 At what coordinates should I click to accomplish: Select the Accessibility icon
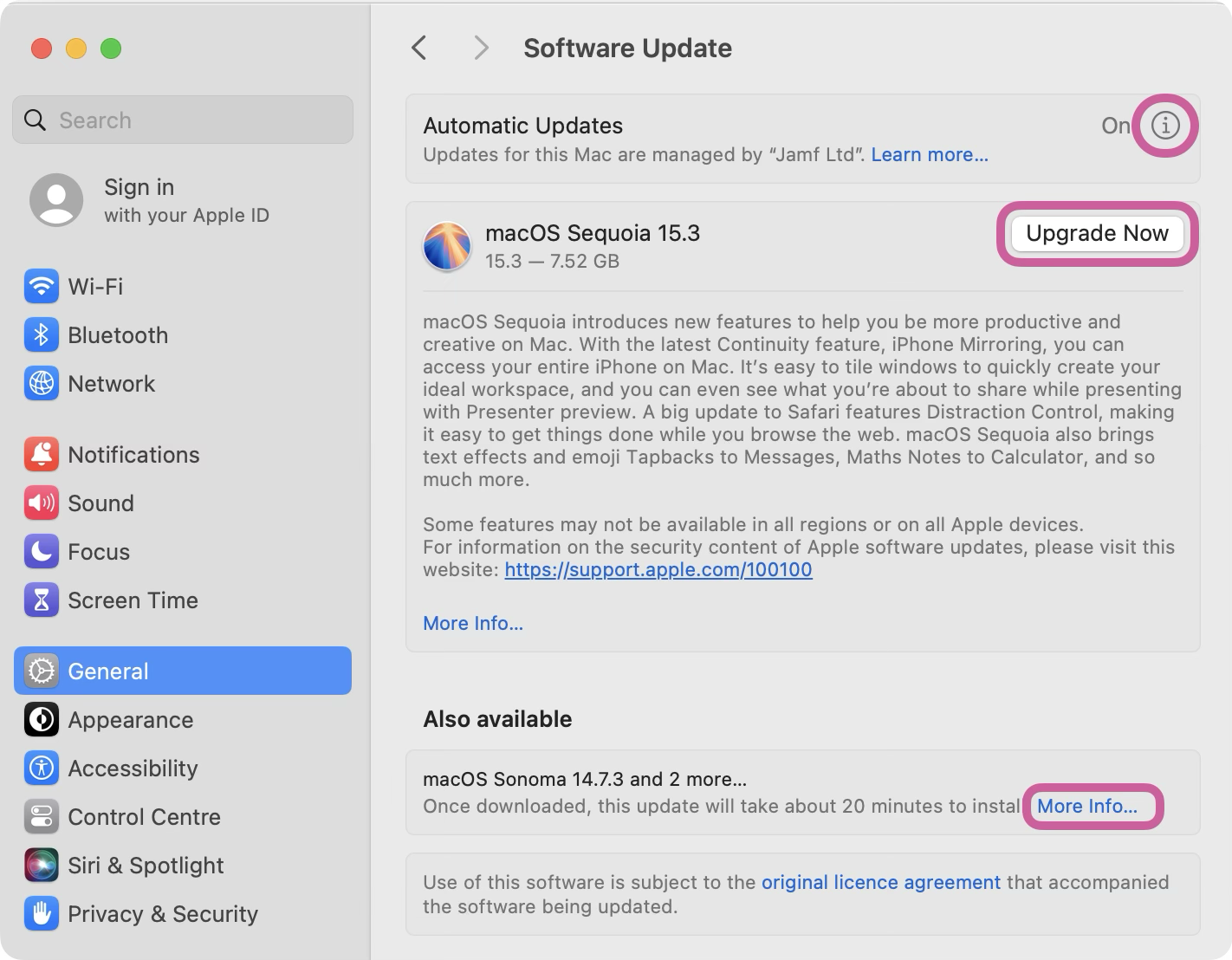[x=42, y=768]
